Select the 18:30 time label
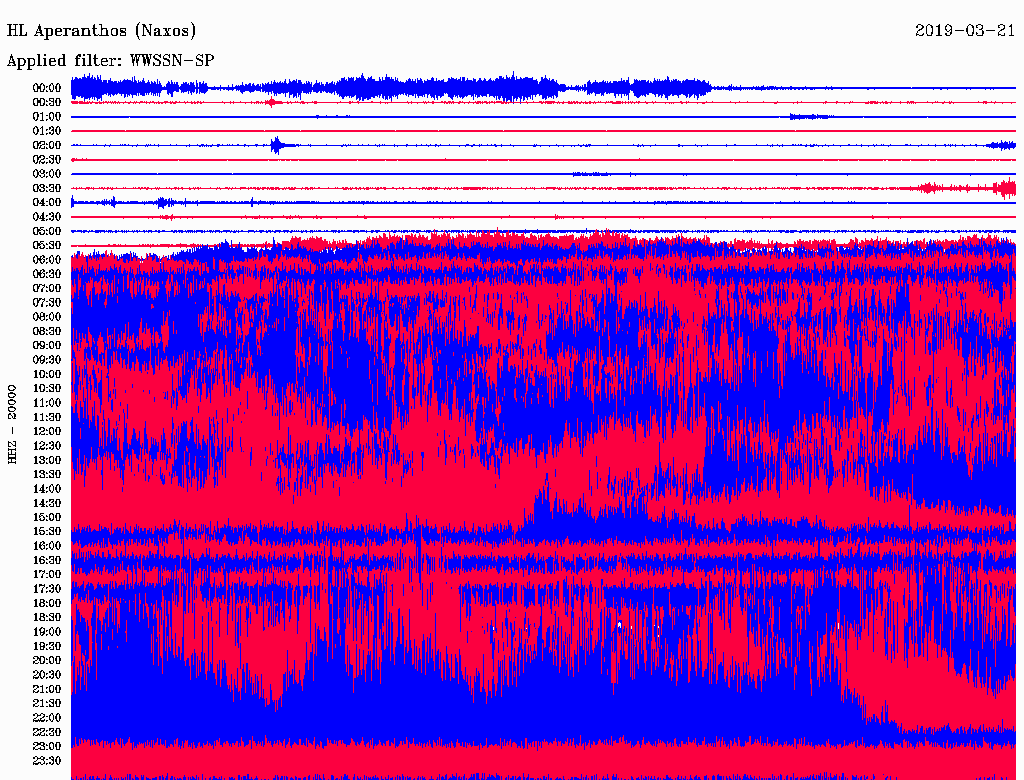Screen dimensions: 1024x780 pos(47,617)
